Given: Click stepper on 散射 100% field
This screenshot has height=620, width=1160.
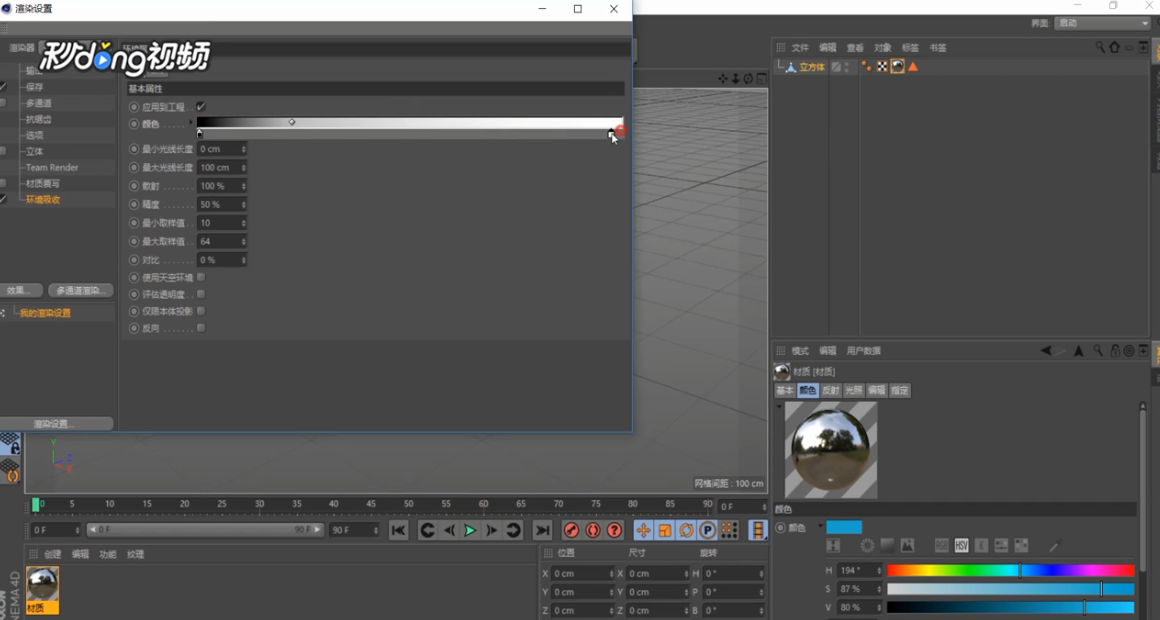Looking at the screenshot, I should pos(243,186).
